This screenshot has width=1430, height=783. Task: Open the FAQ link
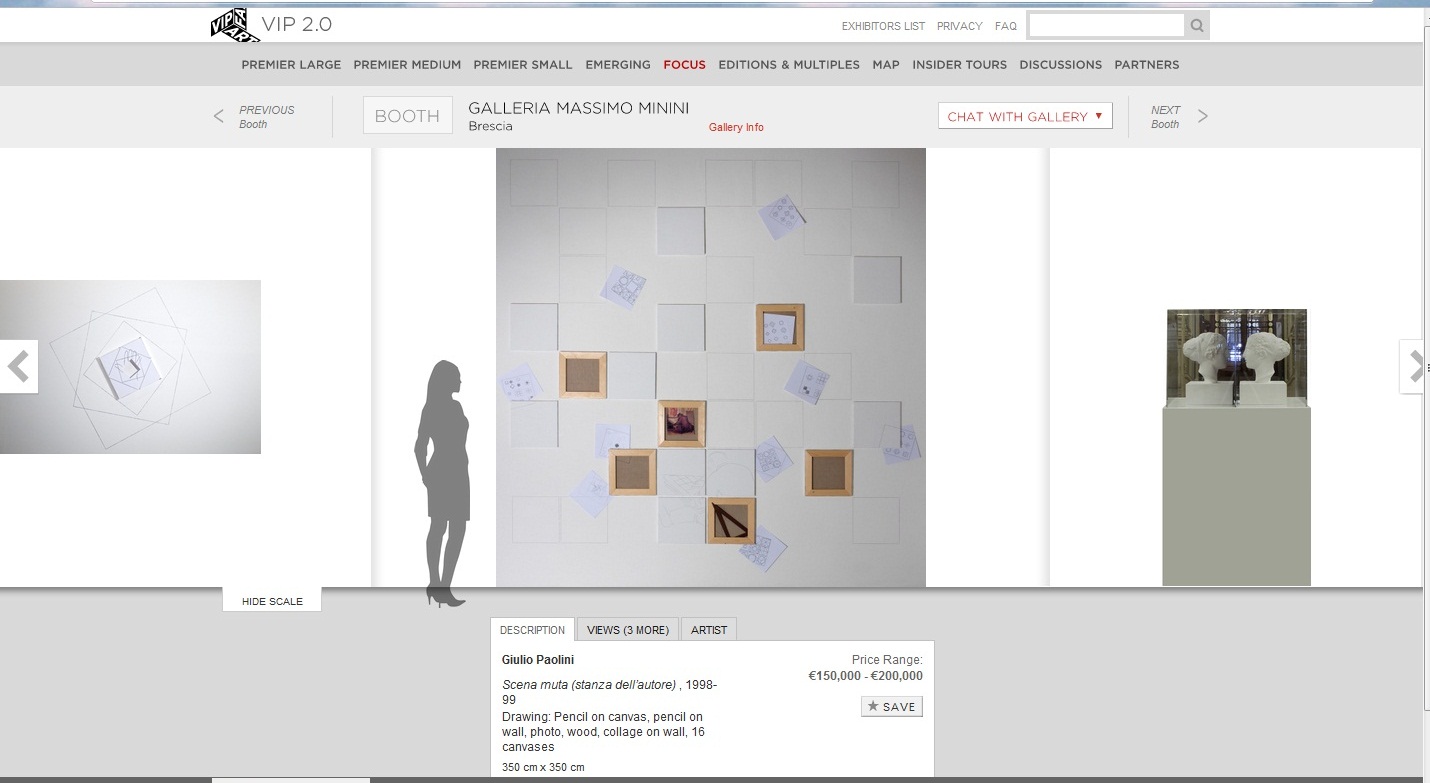point(1006,26)
